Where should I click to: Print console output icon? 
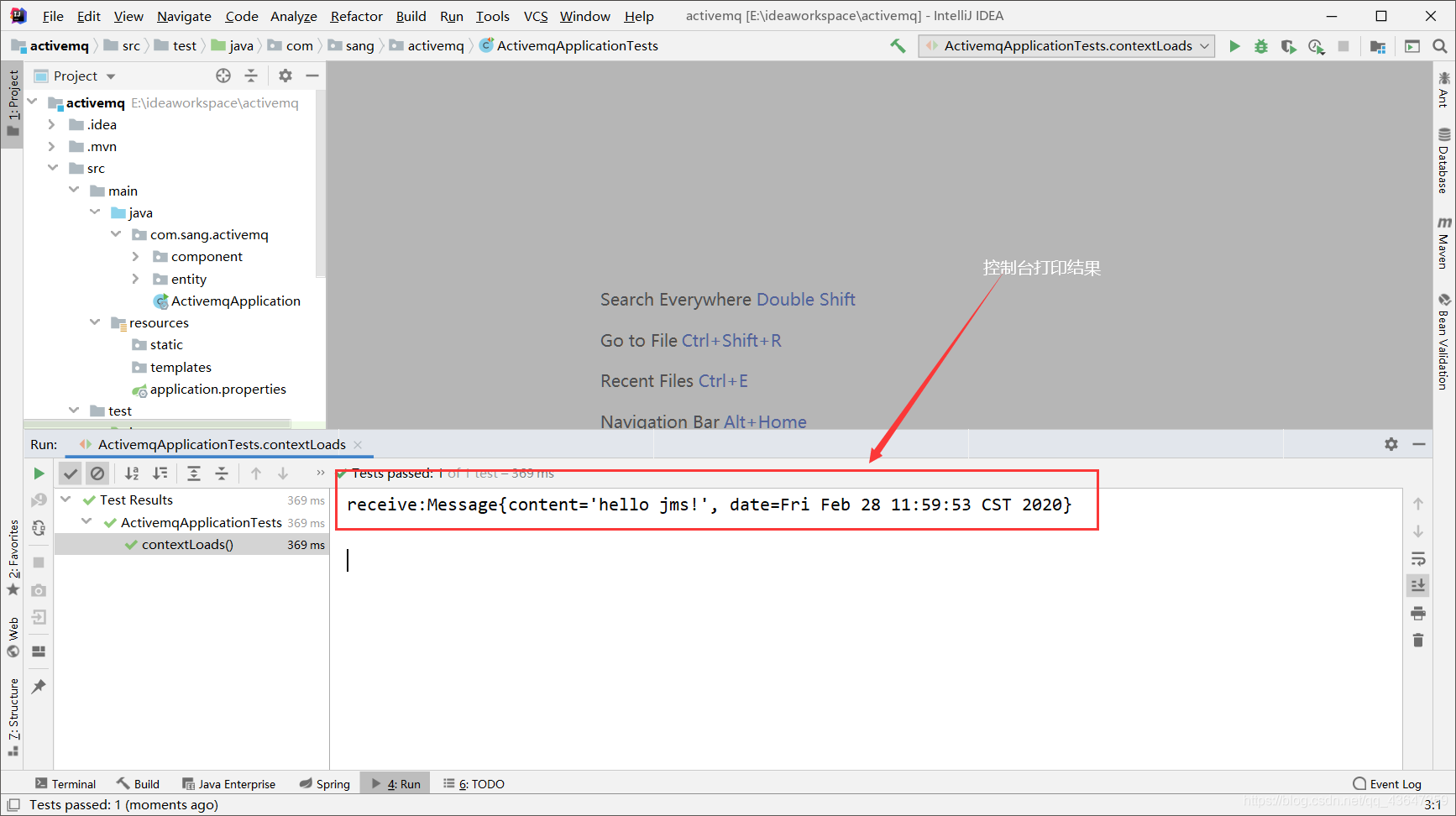tap(1418, 613)
